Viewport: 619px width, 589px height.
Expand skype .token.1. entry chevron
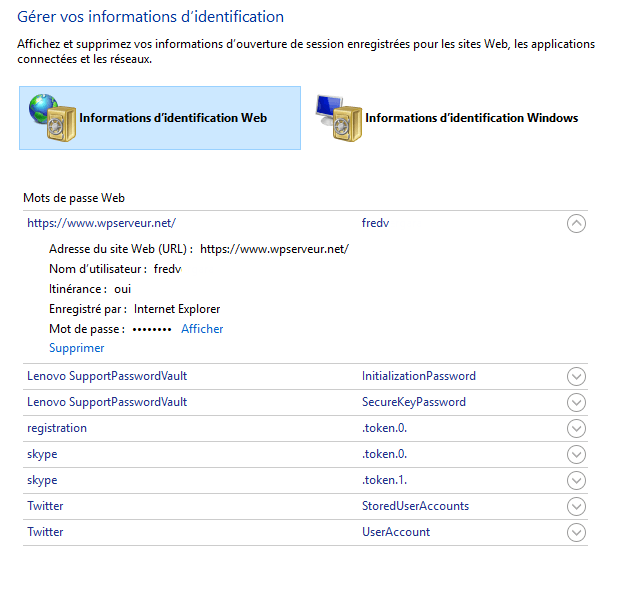click(x=576, y=481)
